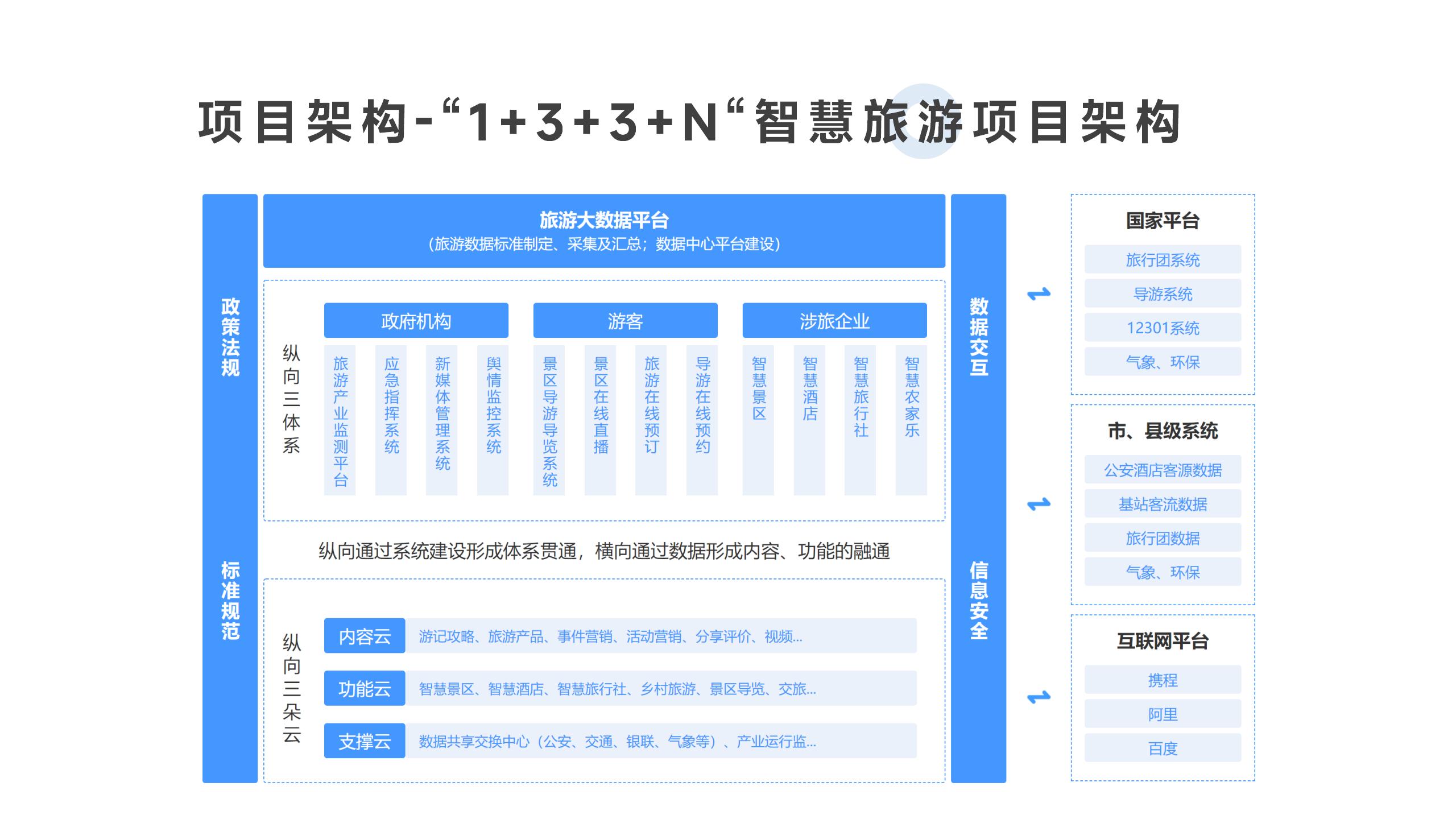Click the 数据交互 信息安全 vertical bar

click(x=978, y=488)
